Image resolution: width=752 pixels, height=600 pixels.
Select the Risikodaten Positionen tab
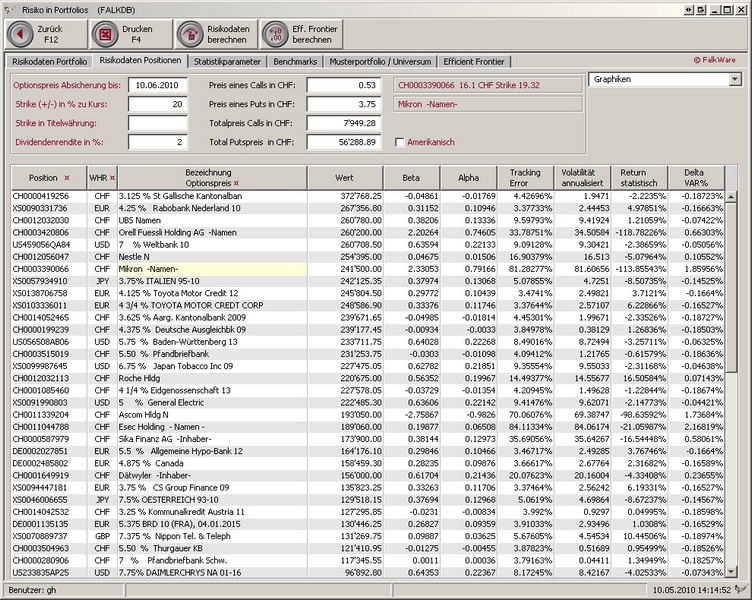pyautogui.click(x=140, y=60)
